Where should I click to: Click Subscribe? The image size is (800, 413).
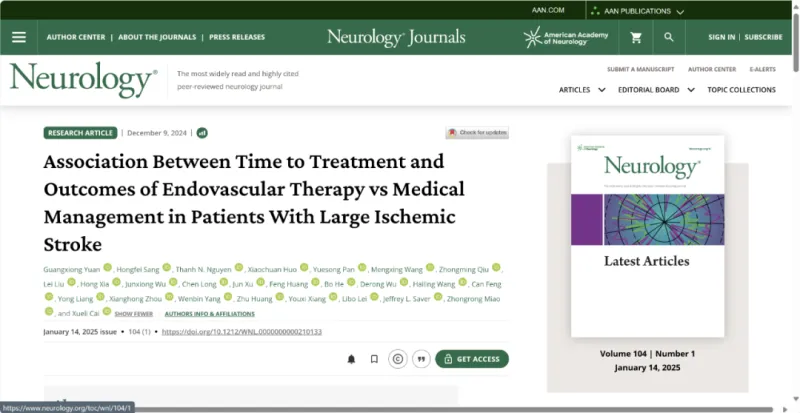coord(763,37)
